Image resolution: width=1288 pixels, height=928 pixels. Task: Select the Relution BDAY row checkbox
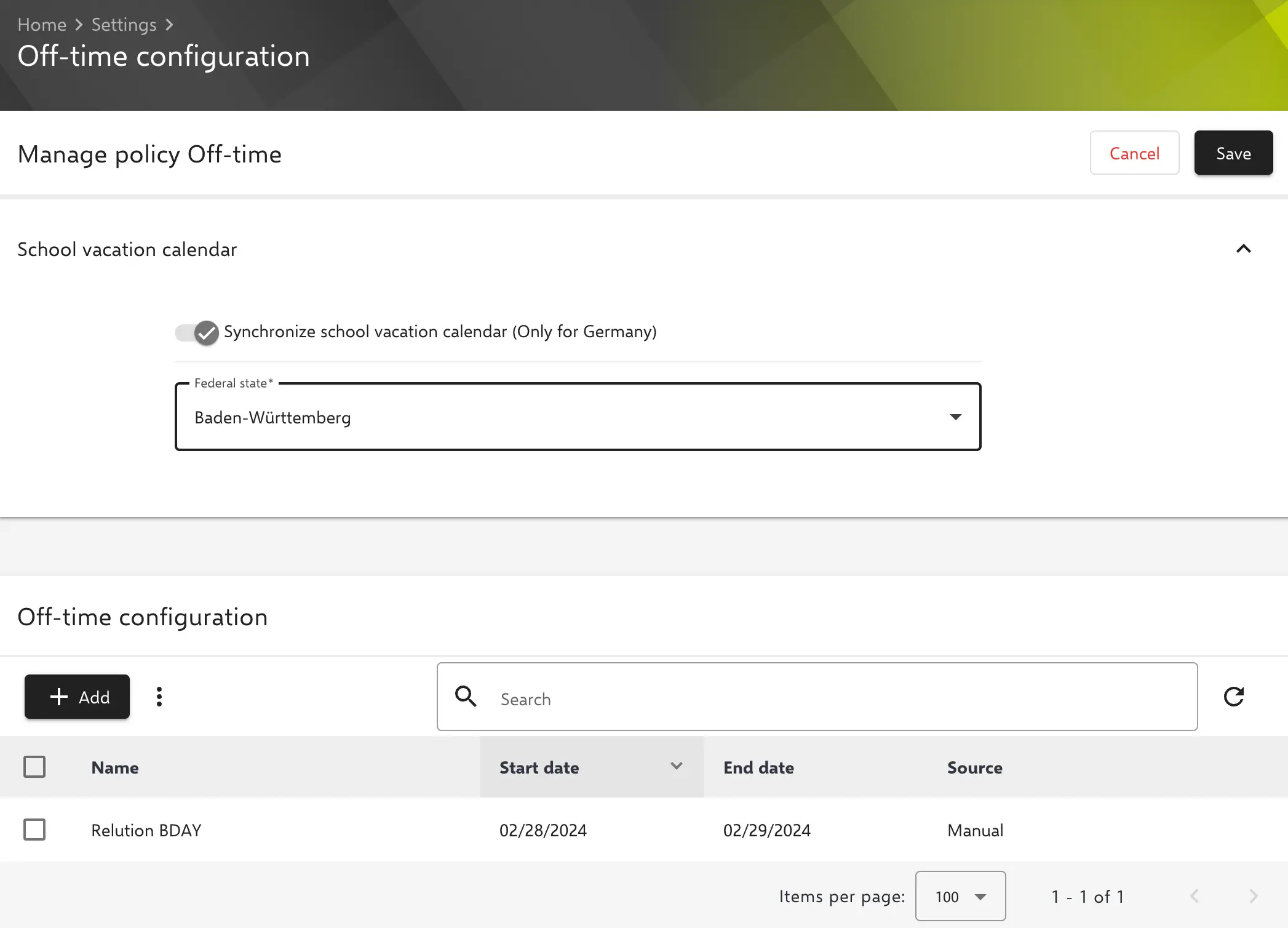[x=34, y=830]
